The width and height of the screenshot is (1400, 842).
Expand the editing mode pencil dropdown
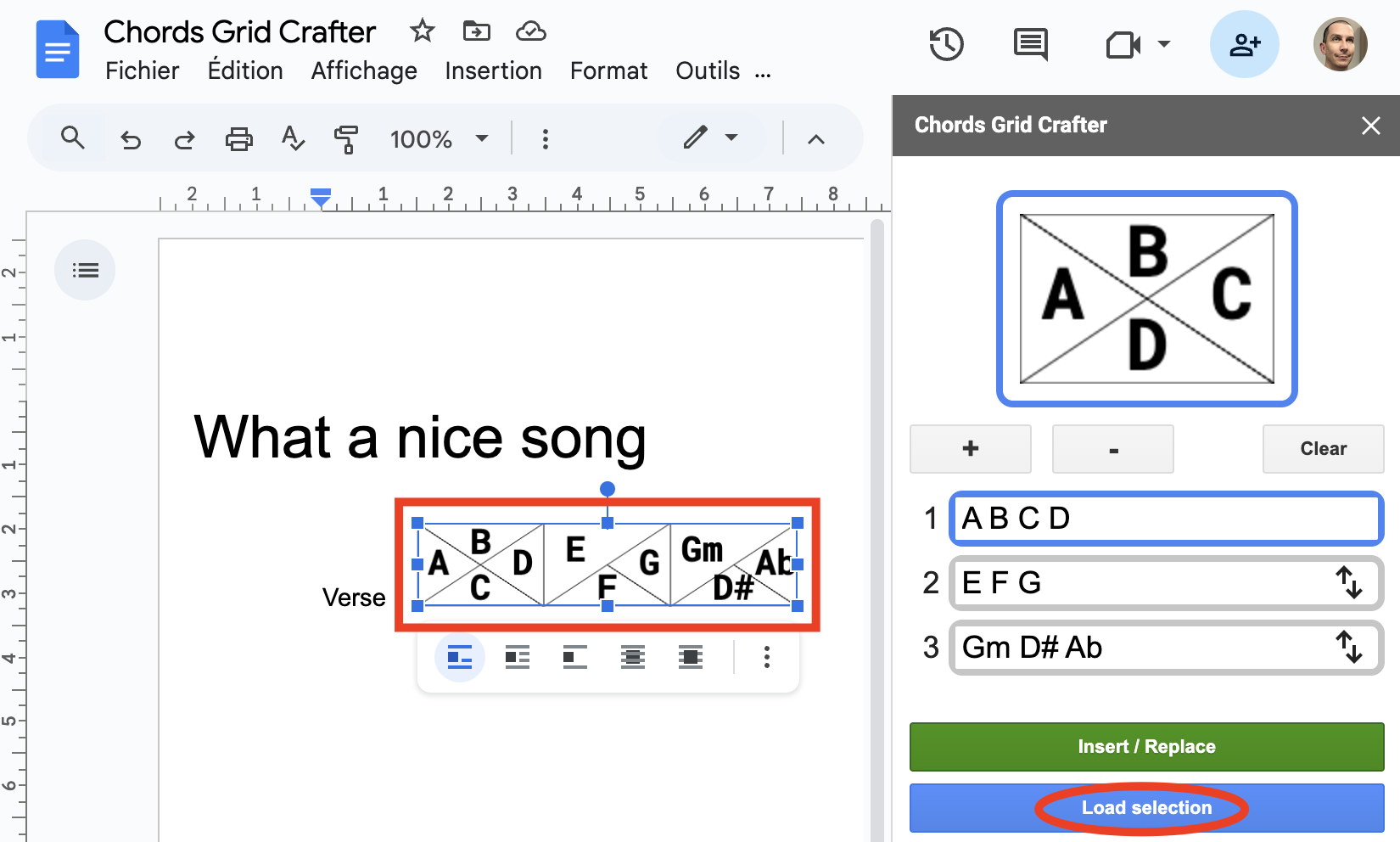click(x=711, y=138)
